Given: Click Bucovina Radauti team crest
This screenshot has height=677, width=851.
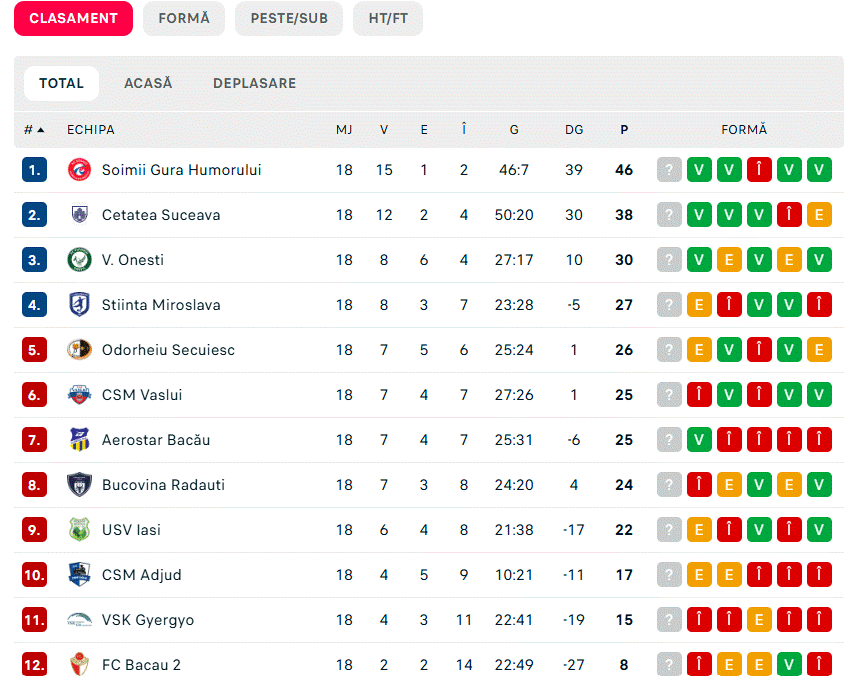Looking at the screenshot, I should pyautogui.click(x=79, y=485).
